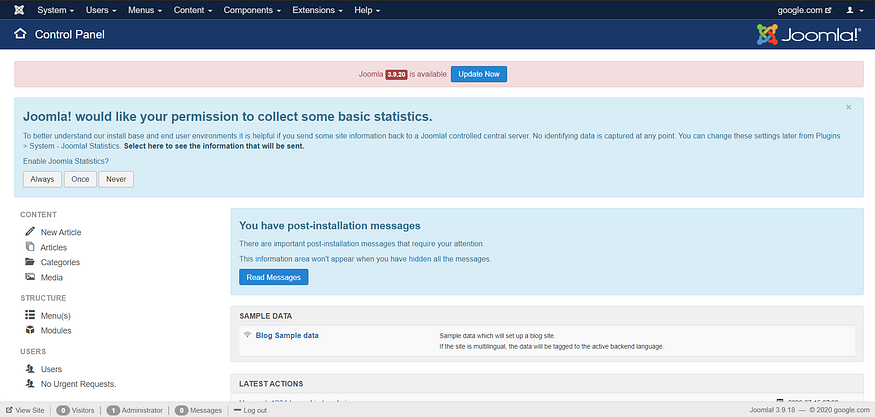
Task: Open the Categories link
Action: pyautogui.click(x=60, y=262)
